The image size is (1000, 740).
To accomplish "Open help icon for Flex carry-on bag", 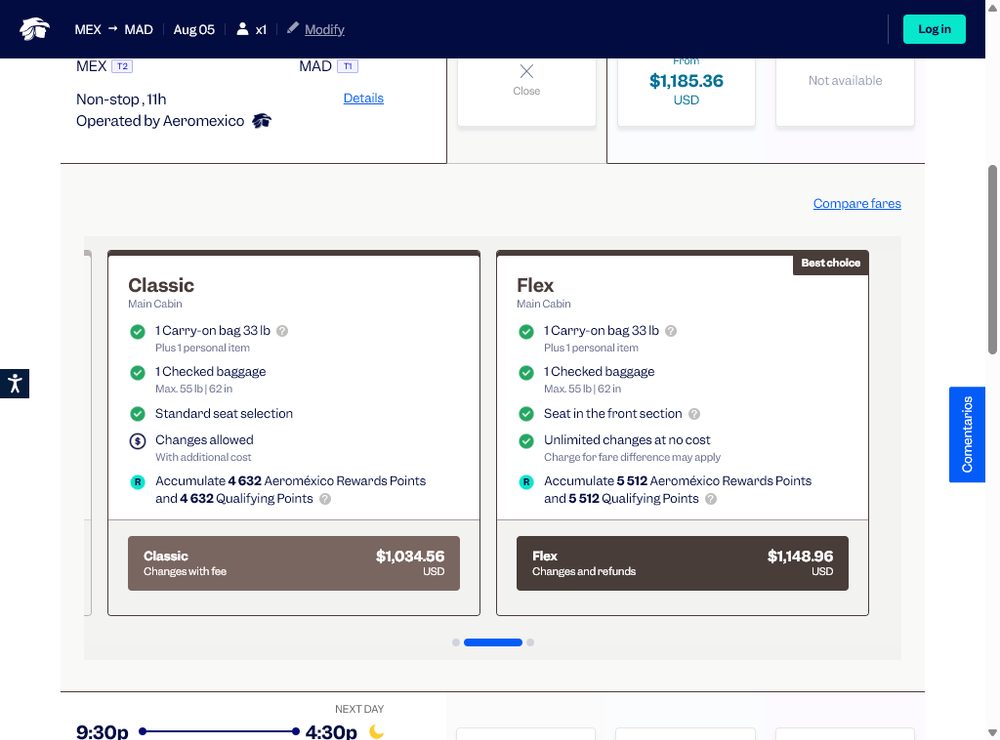I will (x=671, y=331).
